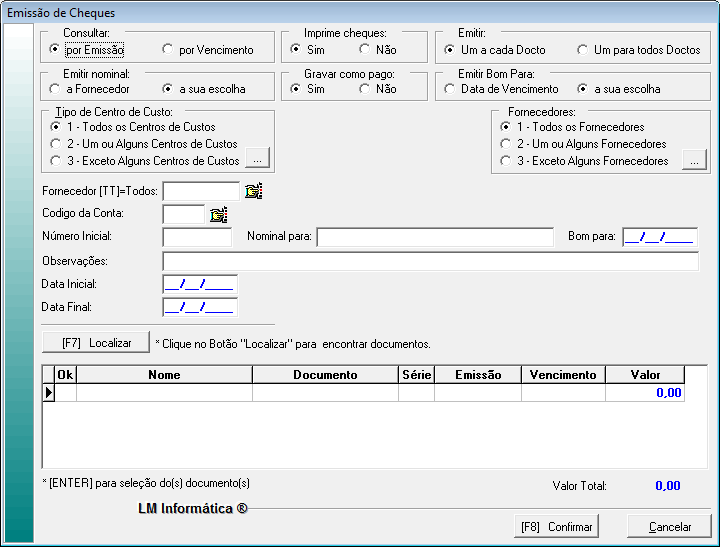Screen dimensions: 720x547
Task: Click the Observações text field
Action: tap(430, 261)
